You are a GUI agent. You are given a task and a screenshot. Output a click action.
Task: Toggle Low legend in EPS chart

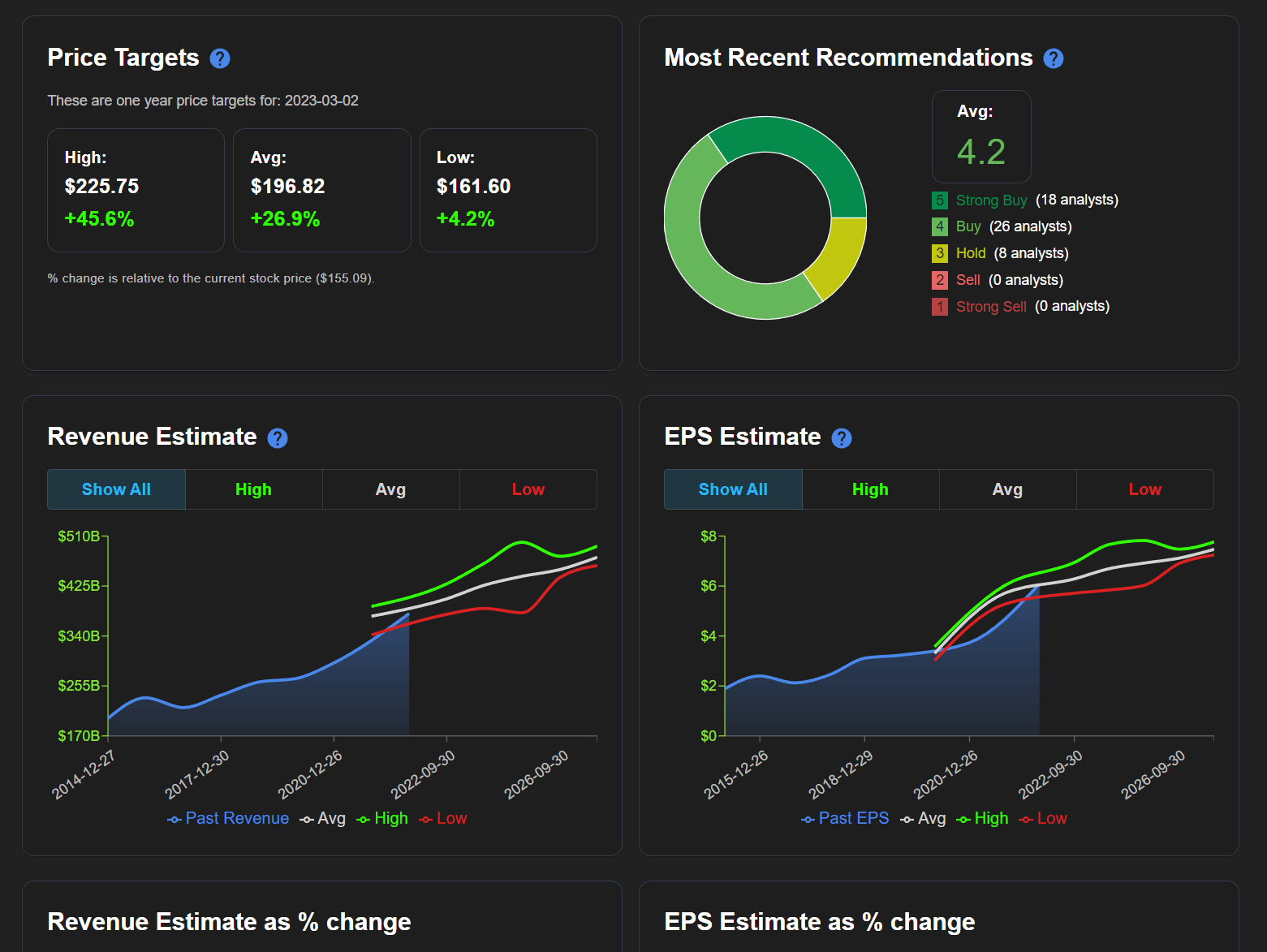pyautogui.click(x=1043, y=818)
